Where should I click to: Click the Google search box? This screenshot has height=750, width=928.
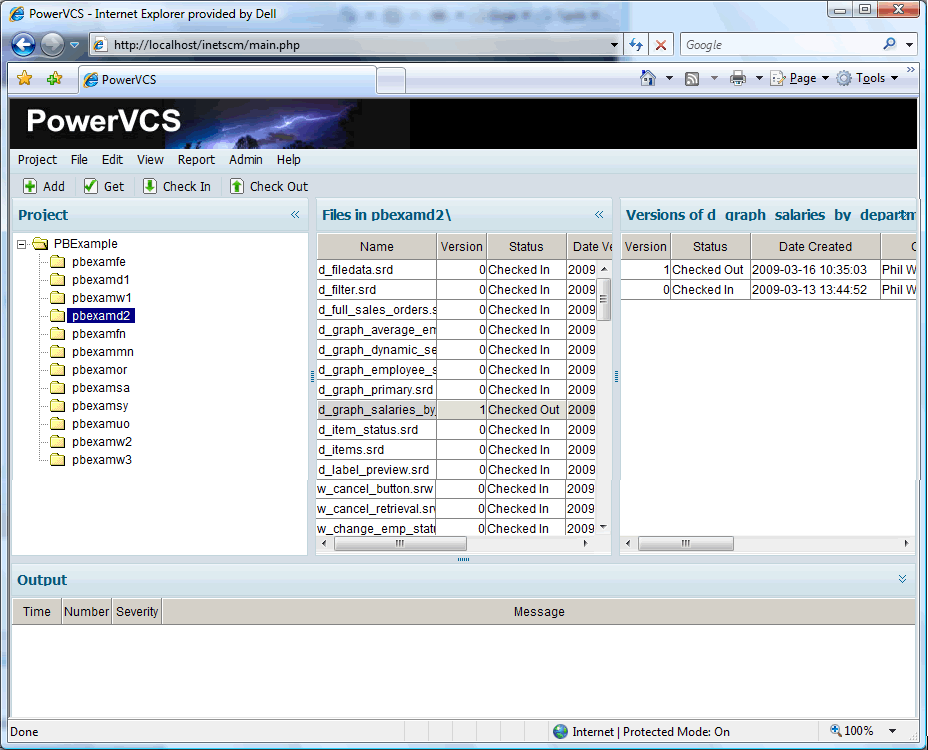click(x=781, y=45)
